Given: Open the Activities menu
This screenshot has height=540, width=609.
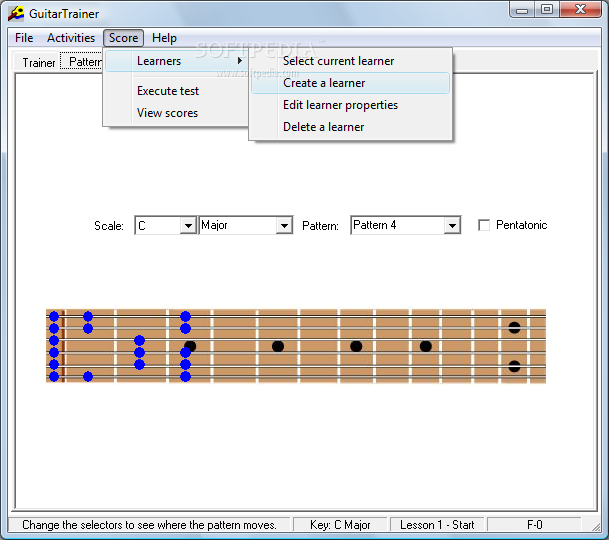Looking at the screenshot, I should tap(71, 38).
